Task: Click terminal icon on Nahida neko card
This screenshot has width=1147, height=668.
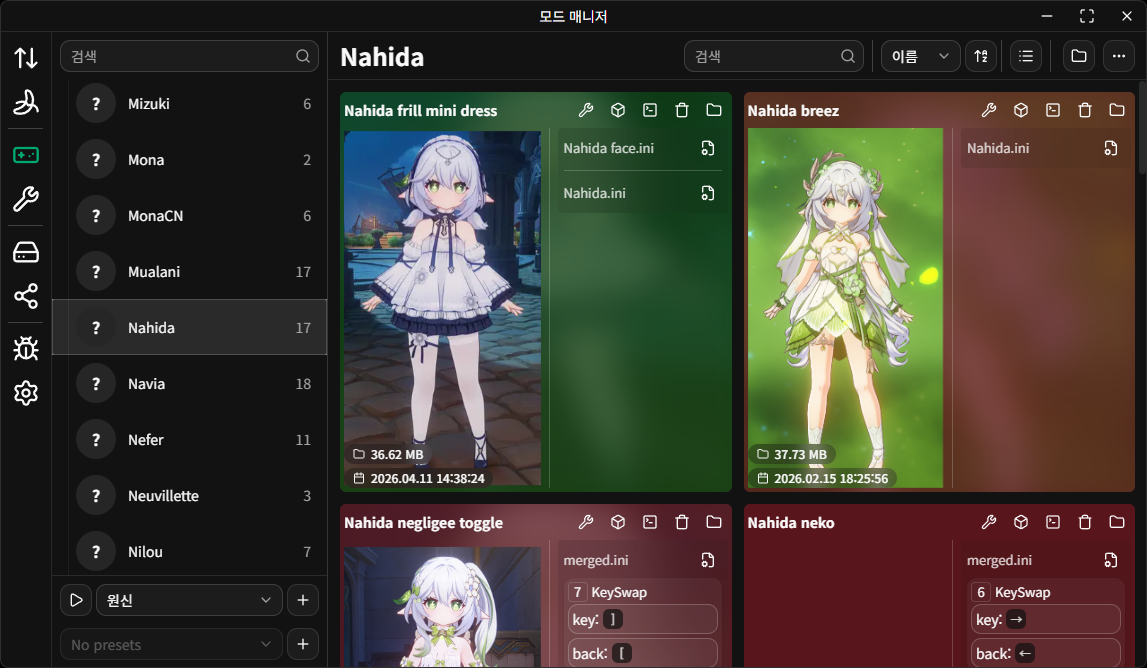Action: coord(1053,522)
